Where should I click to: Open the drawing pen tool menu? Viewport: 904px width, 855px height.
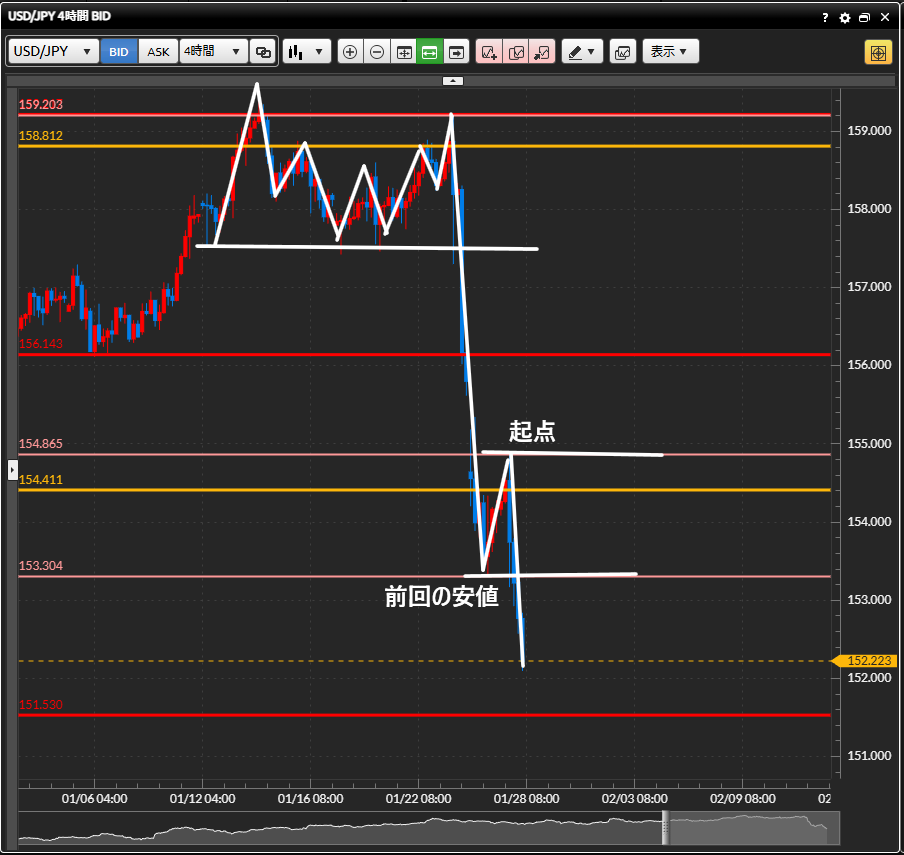(x=582, y=51)
